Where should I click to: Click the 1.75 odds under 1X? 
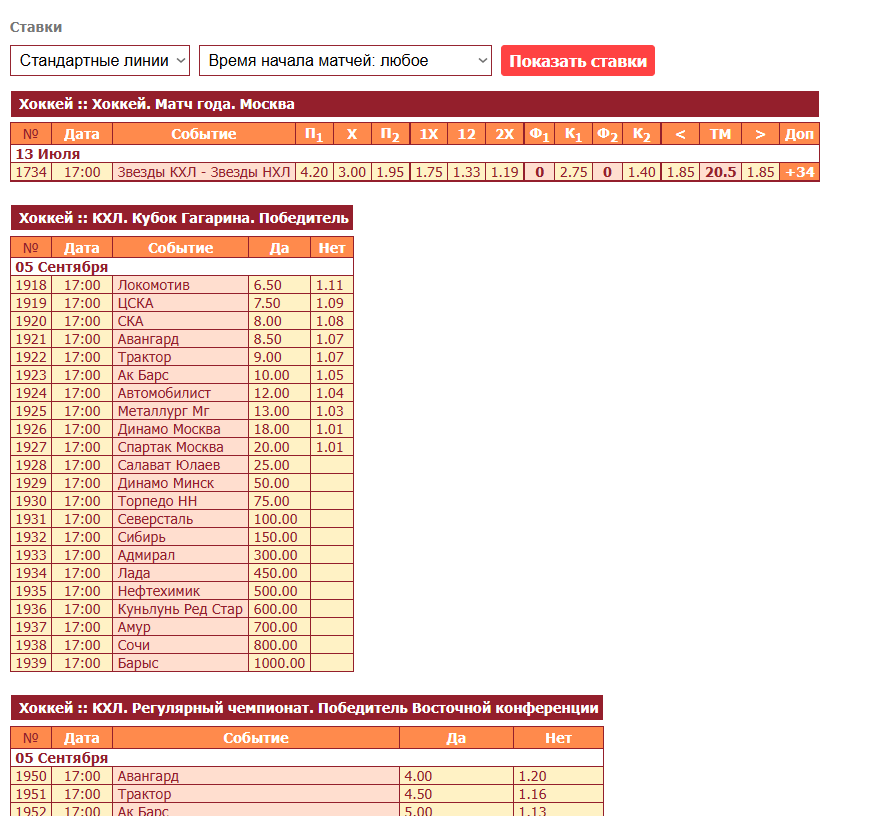[429, 172]
